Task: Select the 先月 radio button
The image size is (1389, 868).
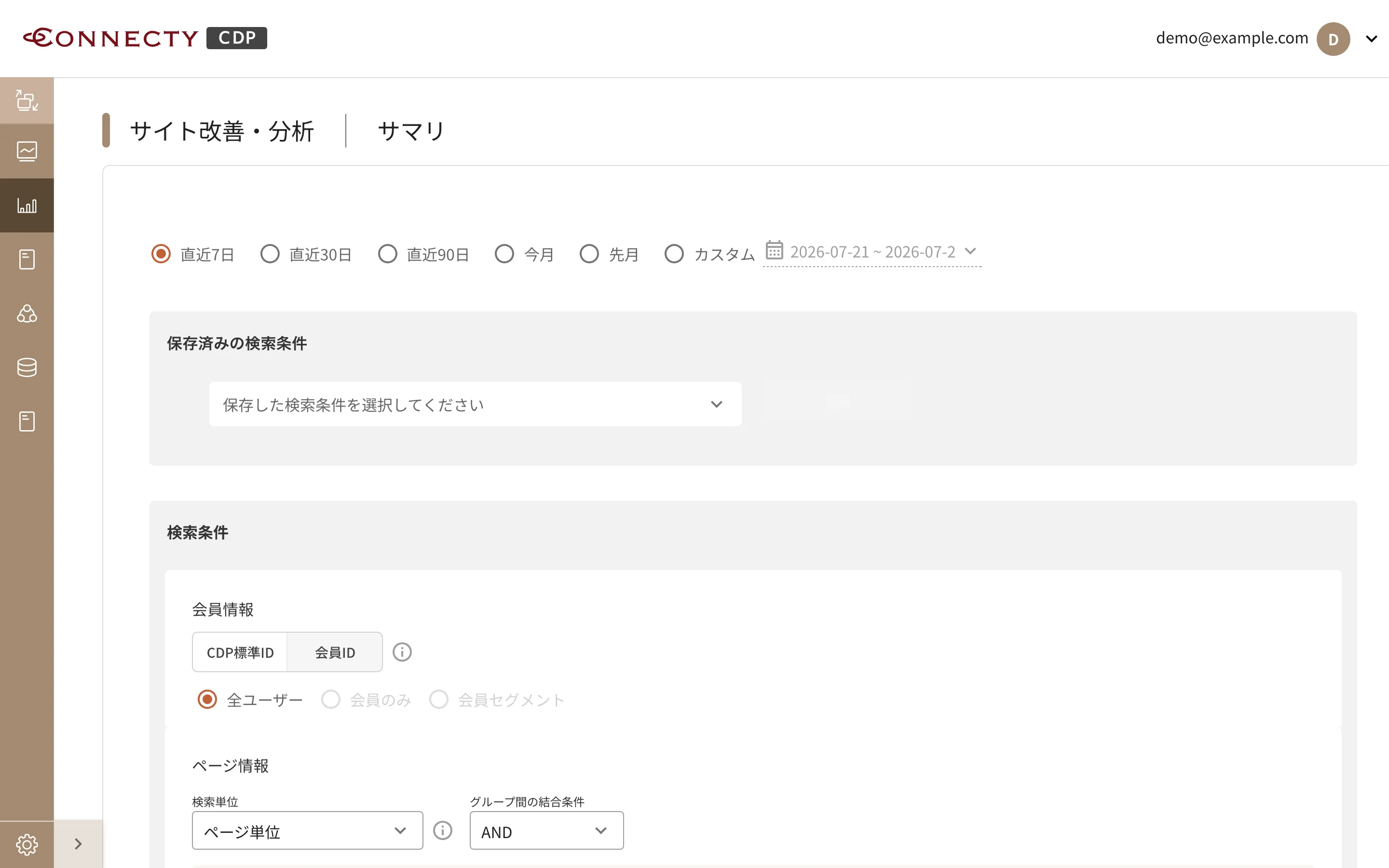Action: coord(589,254)
